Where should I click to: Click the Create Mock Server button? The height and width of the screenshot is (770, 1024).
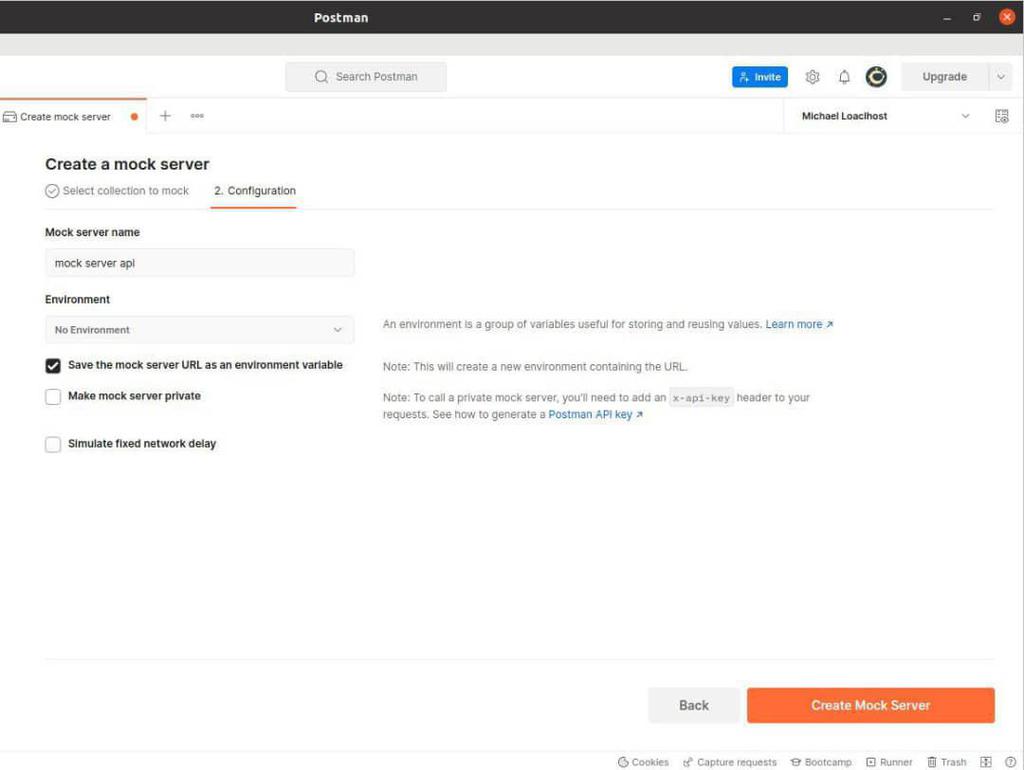tap(871, 705)
